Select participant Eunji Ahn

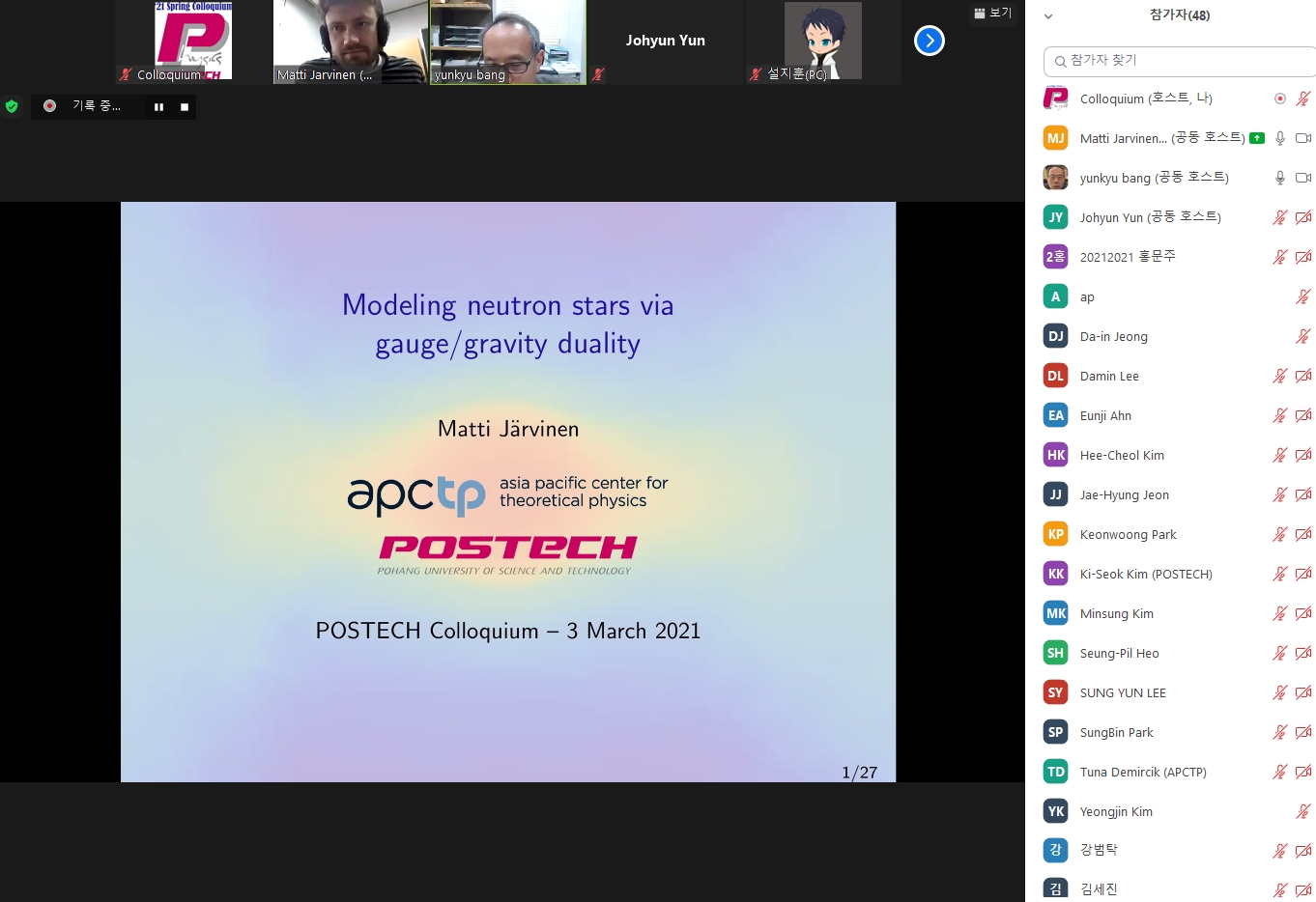1105,415
